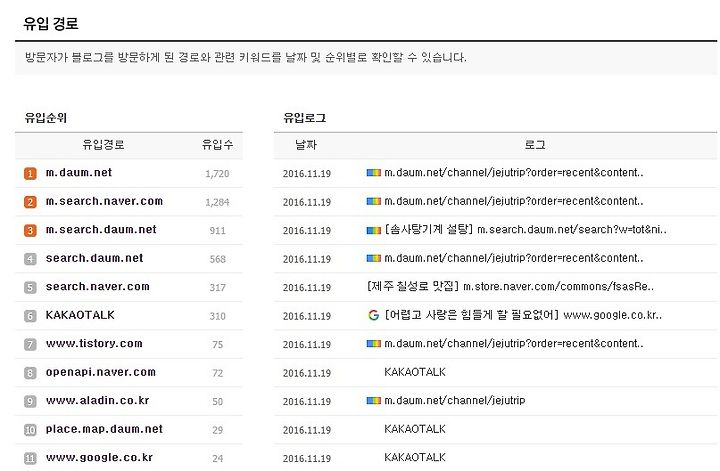This screenshot has width=720, height=471.
Task: Click Daum icon beside m.daum.net/channel/jejutrip short link
Action: pyautogui.click(x=374, y=400)
